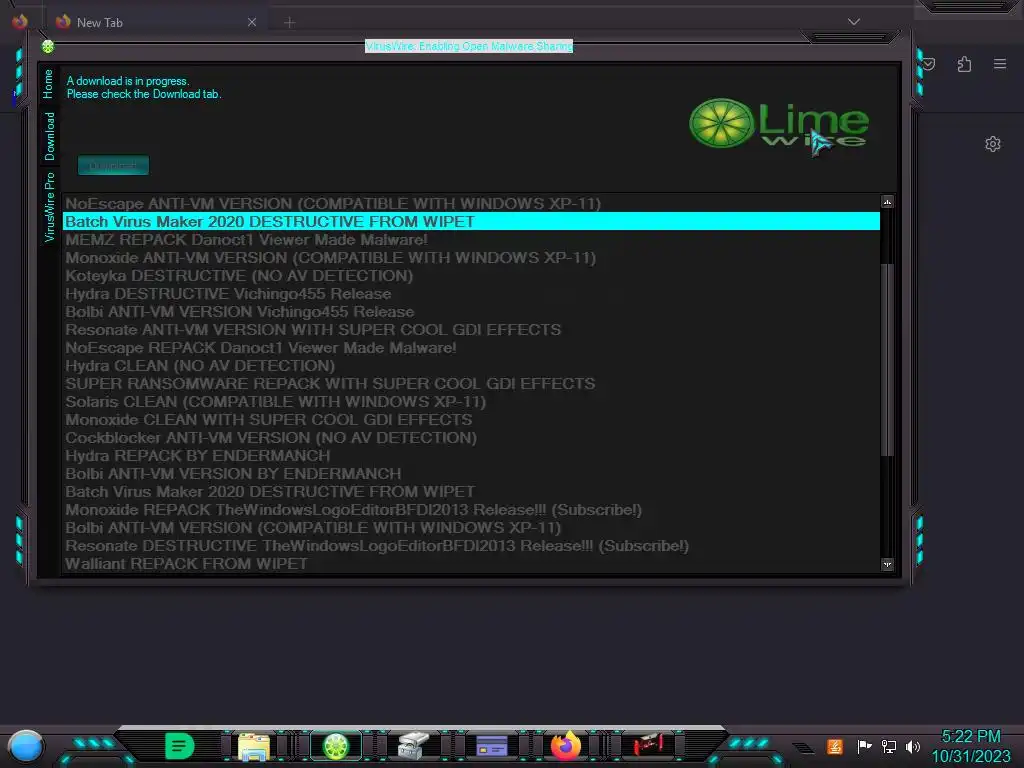Select "Cockblocker ANTI-VM VERSION (NO AV DETECTION)"

472,438
